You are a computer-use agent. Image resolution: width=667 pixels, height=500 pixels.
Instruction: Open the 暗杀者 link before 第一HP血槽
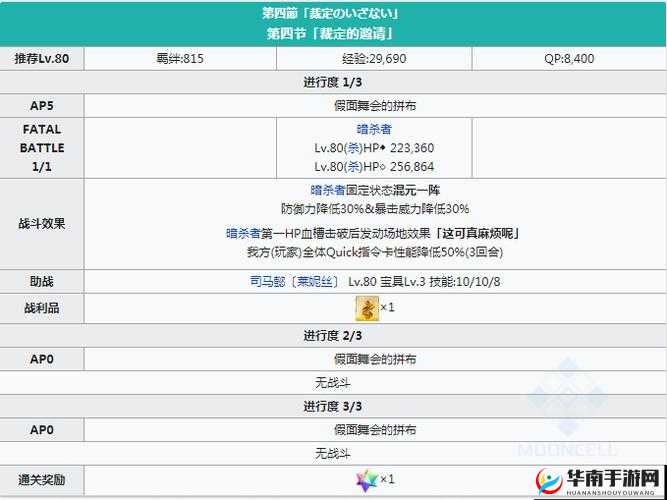coord(243,233)
